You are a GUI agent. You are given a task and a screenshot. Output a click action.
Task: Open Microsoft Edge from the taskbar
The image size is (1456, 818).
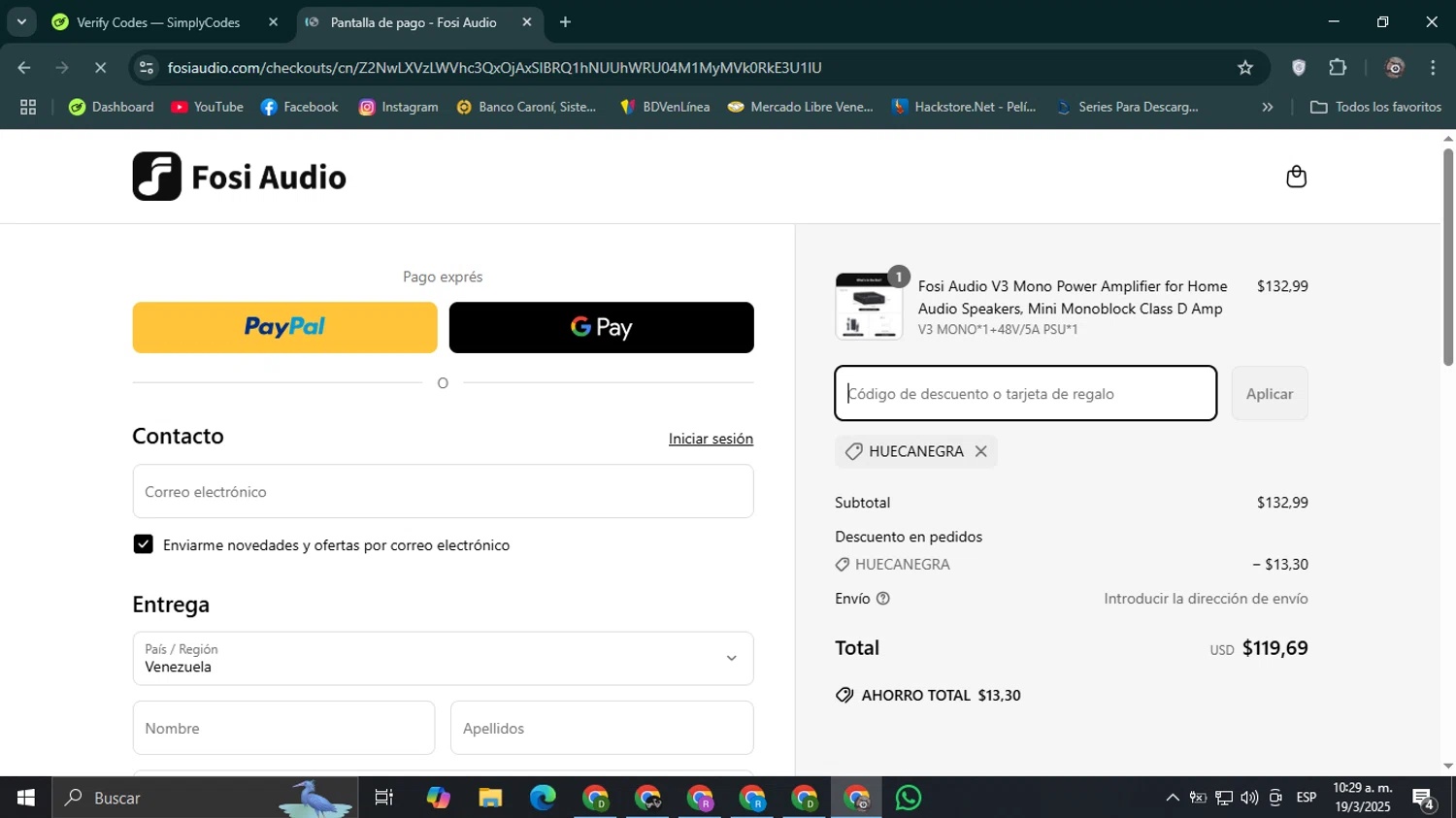[543, 798]
